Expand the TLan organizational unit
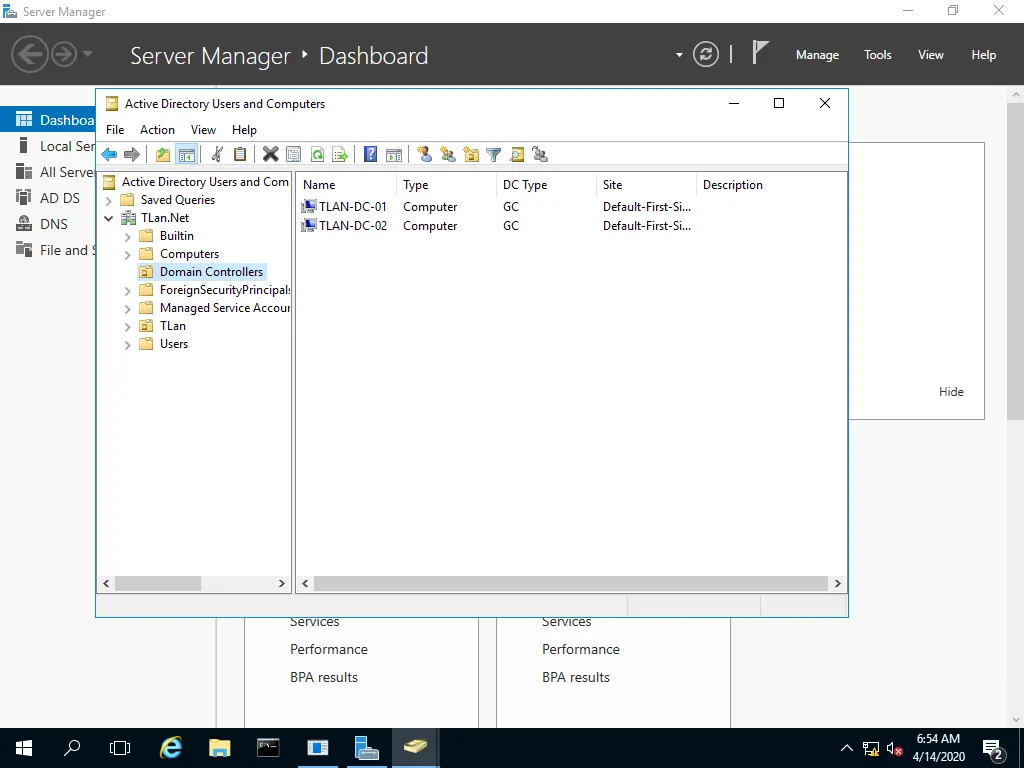 point(128,327)
